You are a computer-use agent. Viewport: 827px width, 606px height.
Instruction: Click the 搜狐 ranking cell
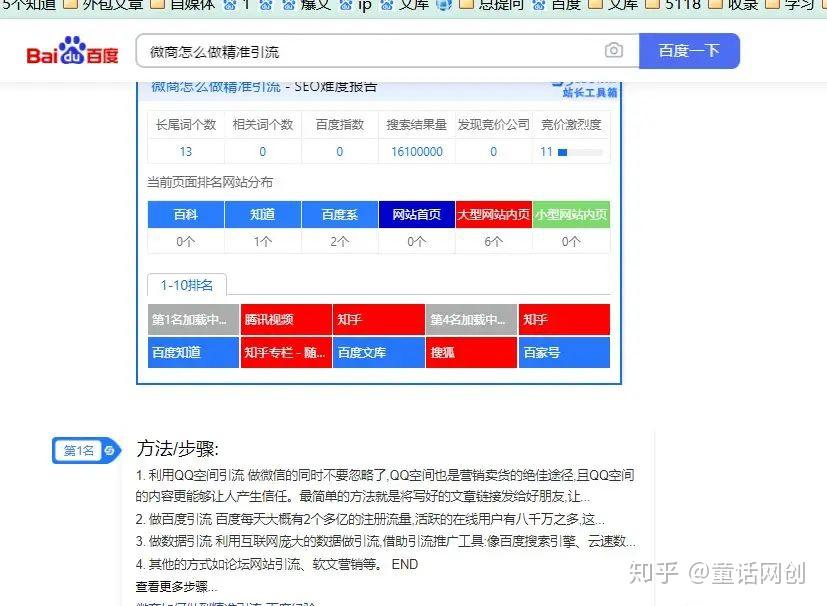tap(471, 352)
